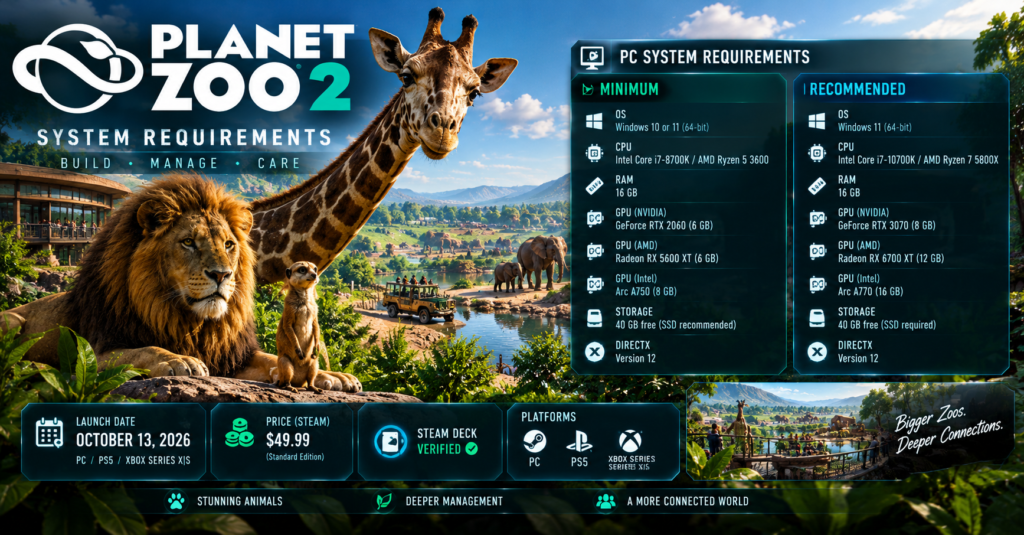Click the STEAM DECK VERIFIED label

(447, 441)
